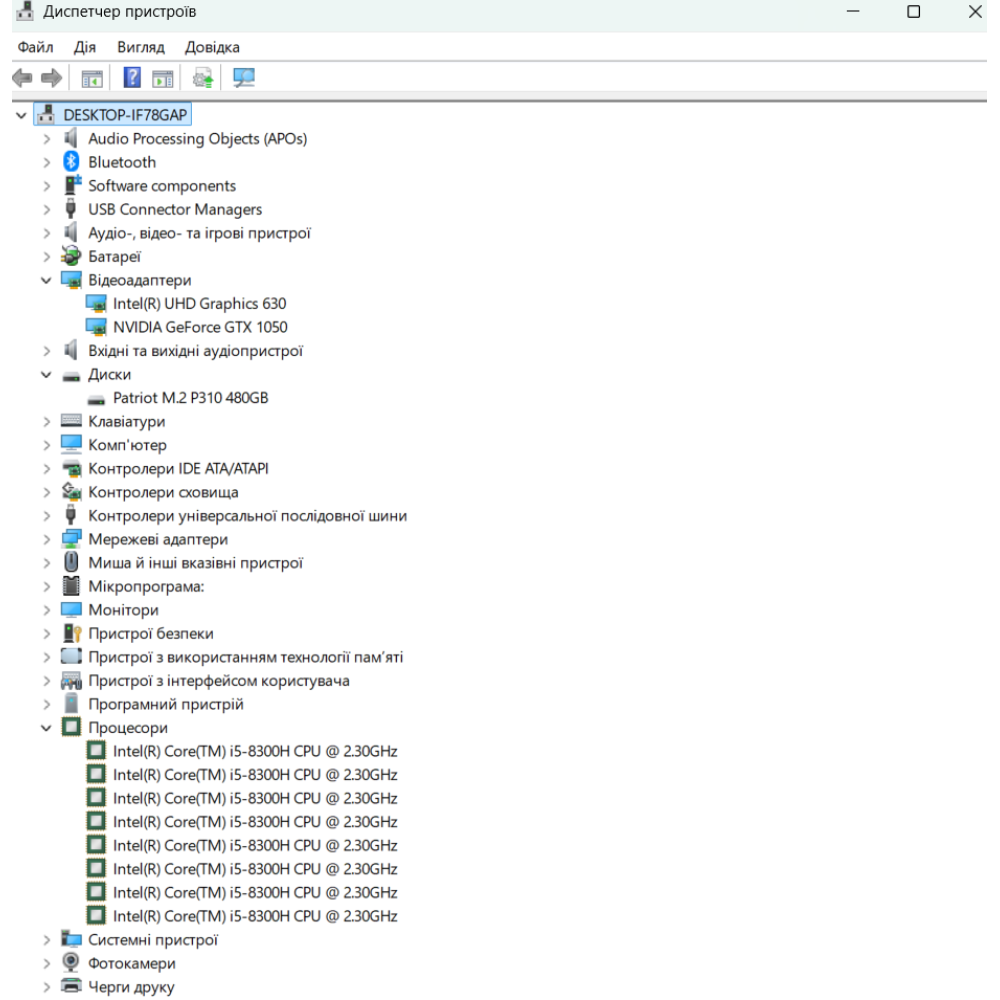
Task: Collapse the Диски category
Action: (46, 375)
